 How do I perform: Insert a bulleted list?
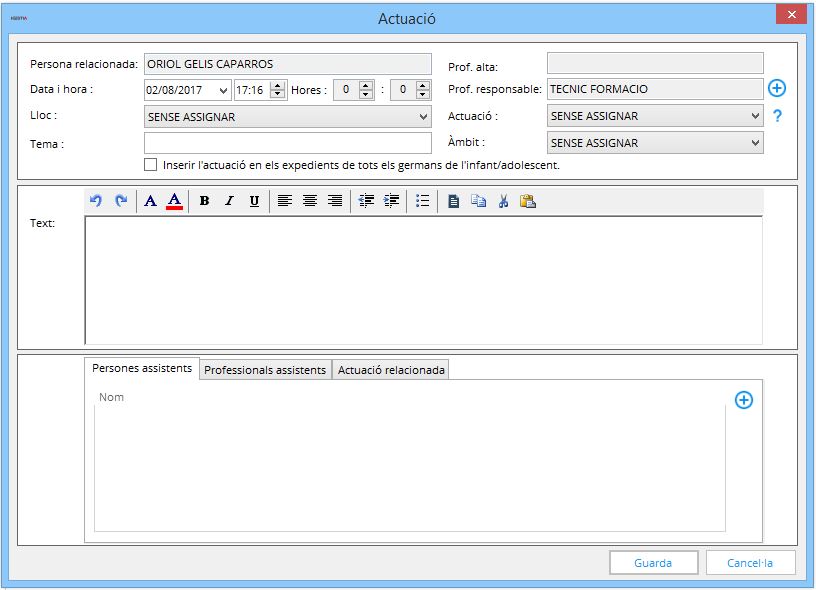tap(422, 201)
